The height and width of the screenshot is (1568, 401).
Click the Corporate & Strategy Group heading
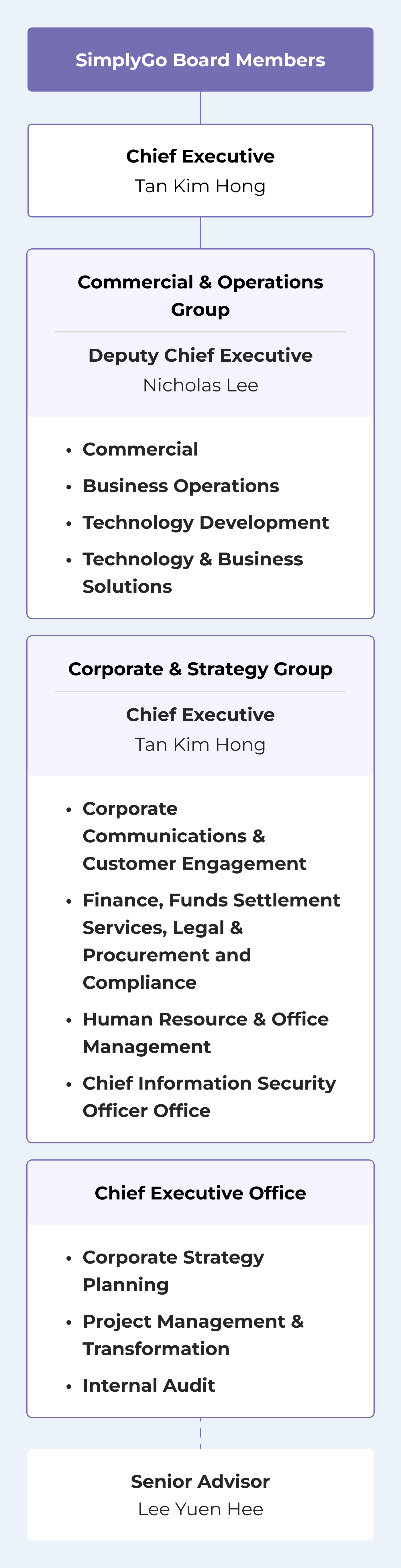200,669
